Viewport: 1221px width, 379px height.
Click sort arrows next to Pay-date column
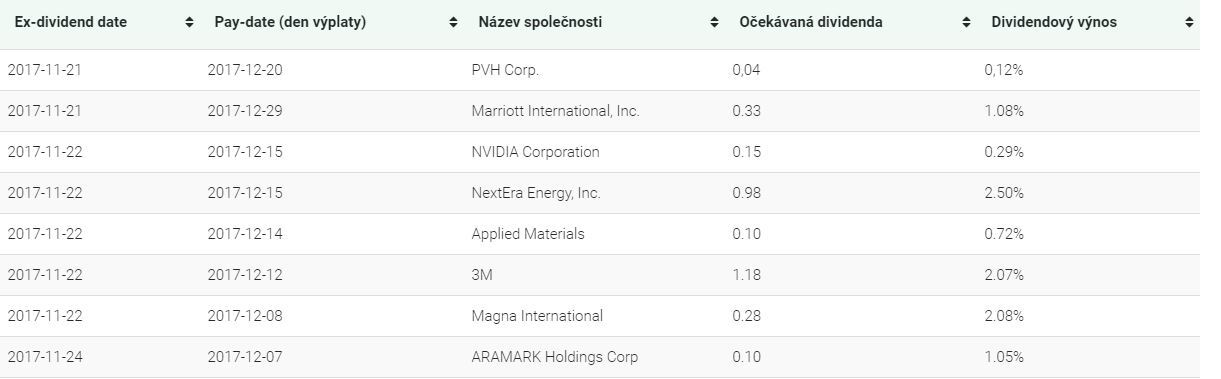[454, 23]
